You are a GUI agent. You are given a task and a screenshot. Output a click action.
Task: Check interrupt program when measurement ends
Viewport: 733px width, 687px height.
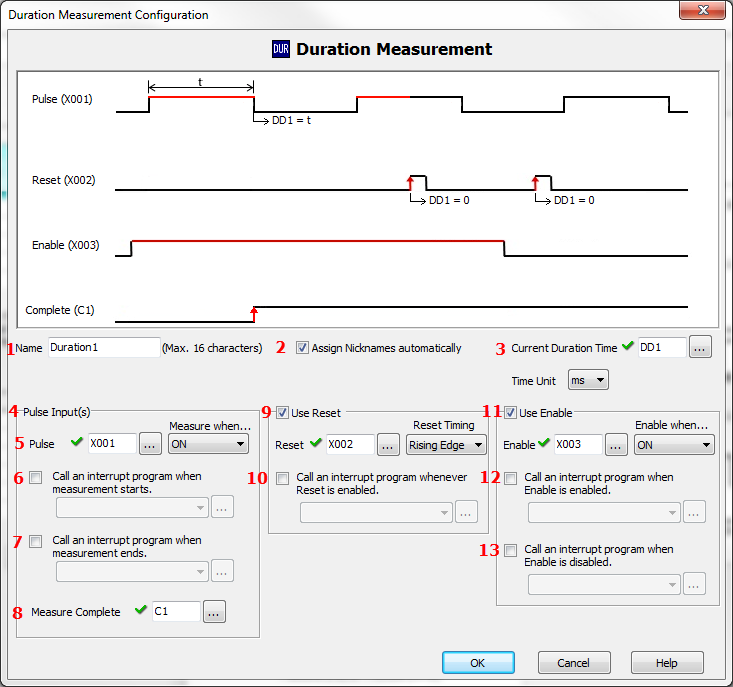[36, 541]
